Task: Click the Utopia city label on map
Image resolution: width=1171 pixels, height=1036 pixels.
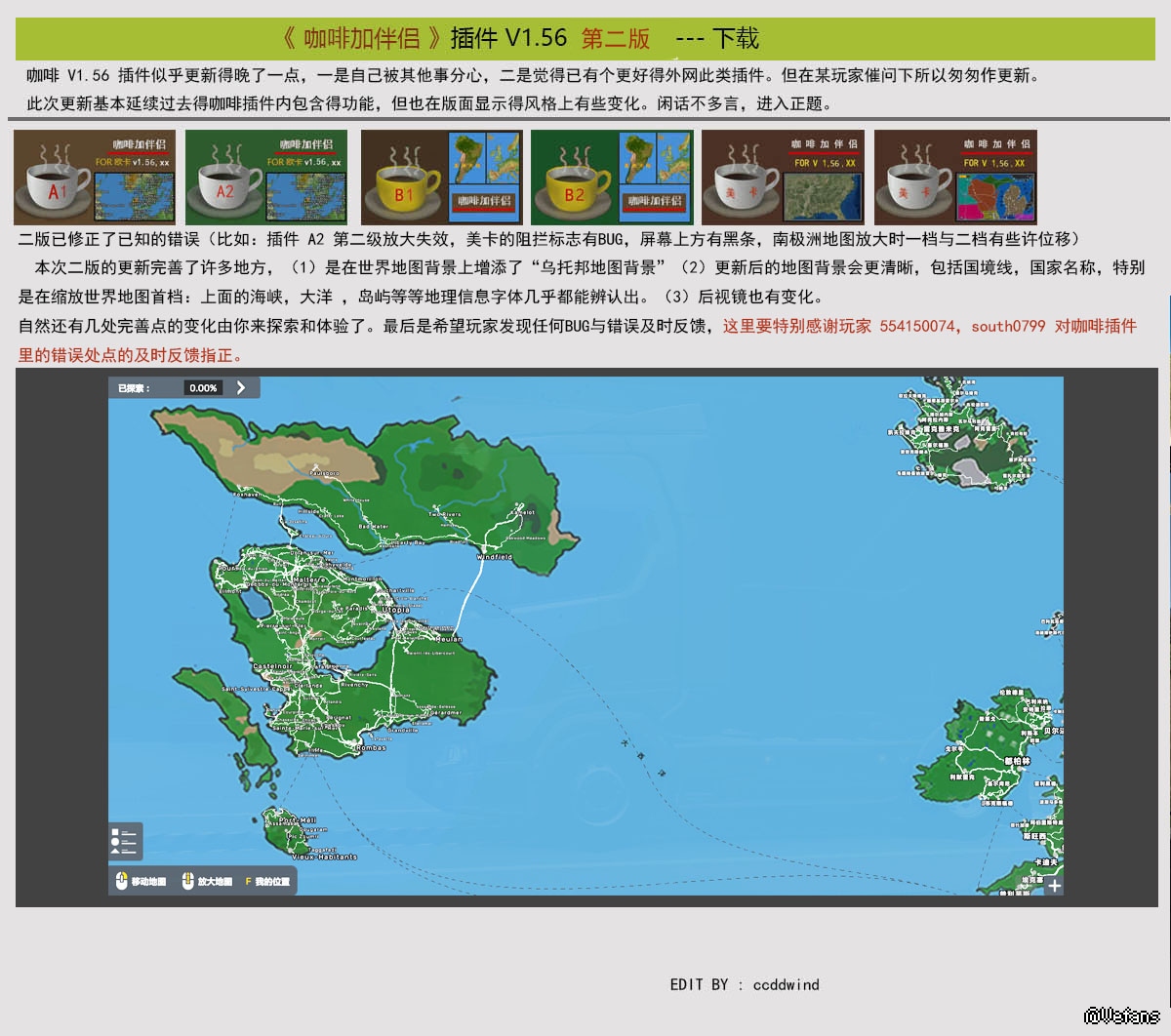Action: point(395,610)
